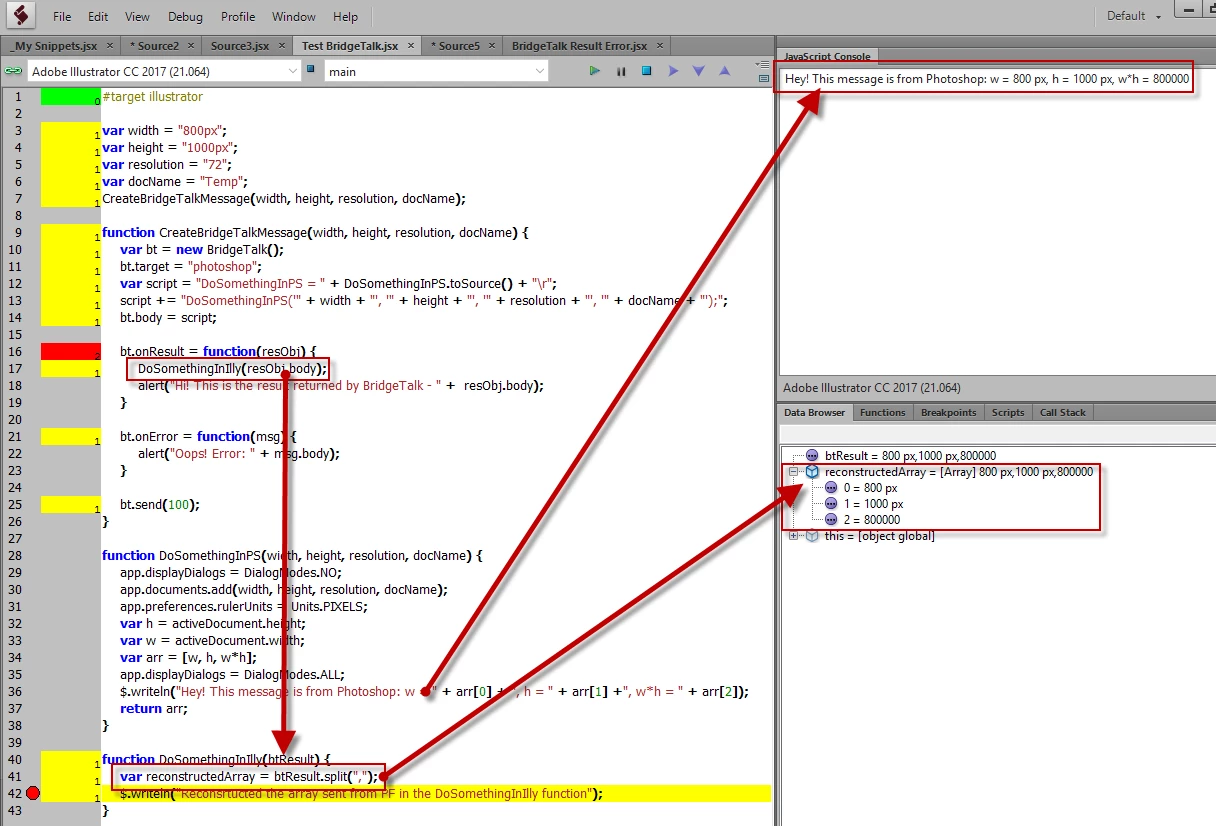Click the green link connection icon
This screenshot has height=826, width=1216.
(13, 71)
